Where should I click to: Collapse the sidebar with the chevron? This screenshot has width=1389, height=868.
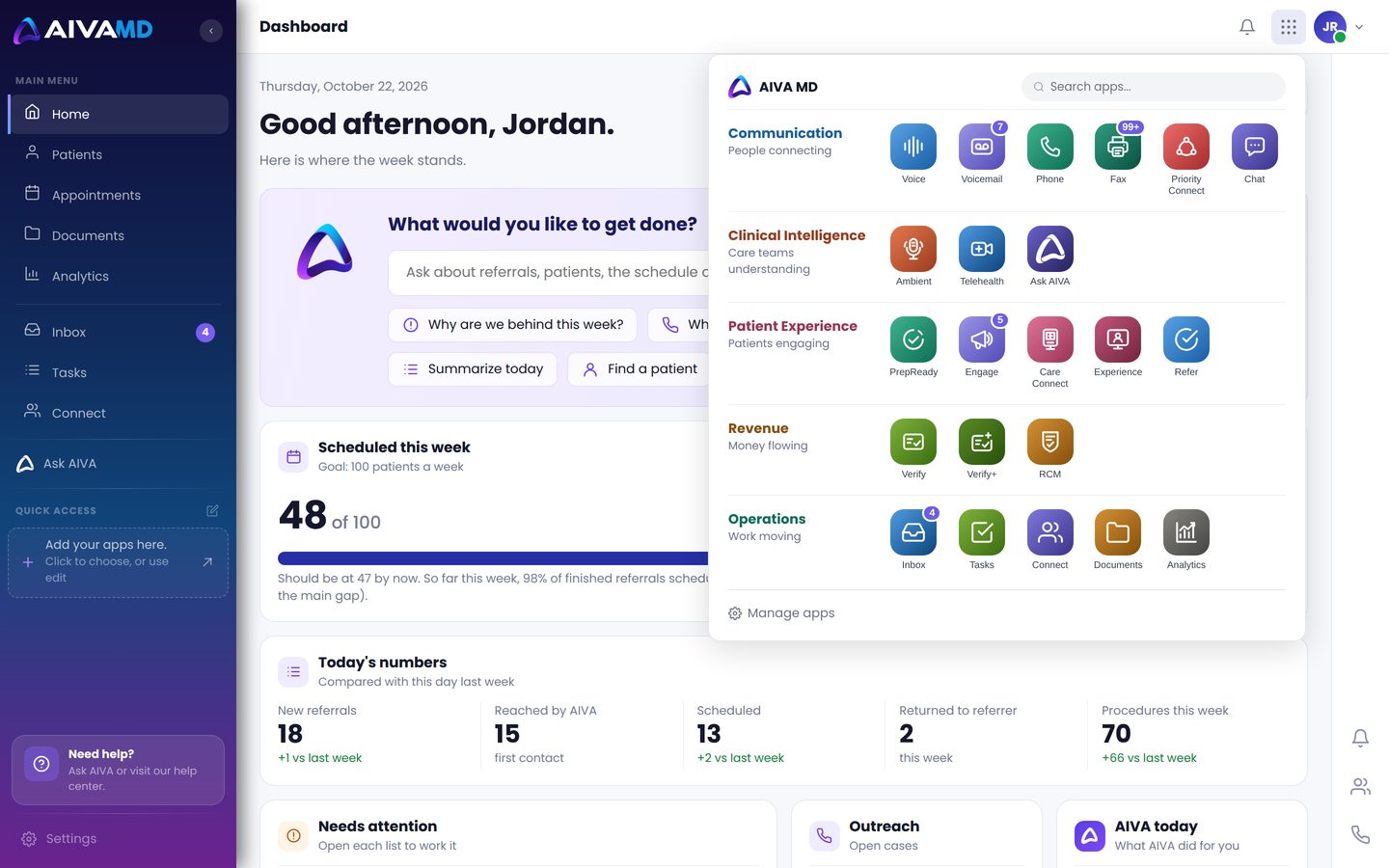point(211,31)
